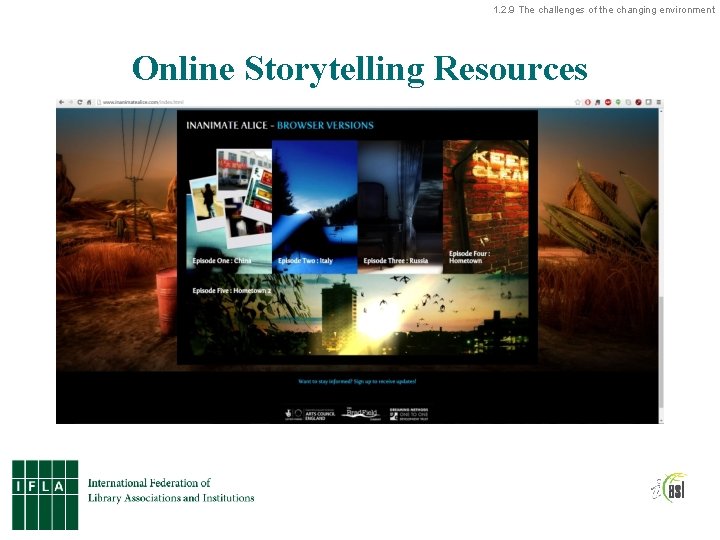
Task: Click the BradField Company logo
Action: (x=363, y=414)
